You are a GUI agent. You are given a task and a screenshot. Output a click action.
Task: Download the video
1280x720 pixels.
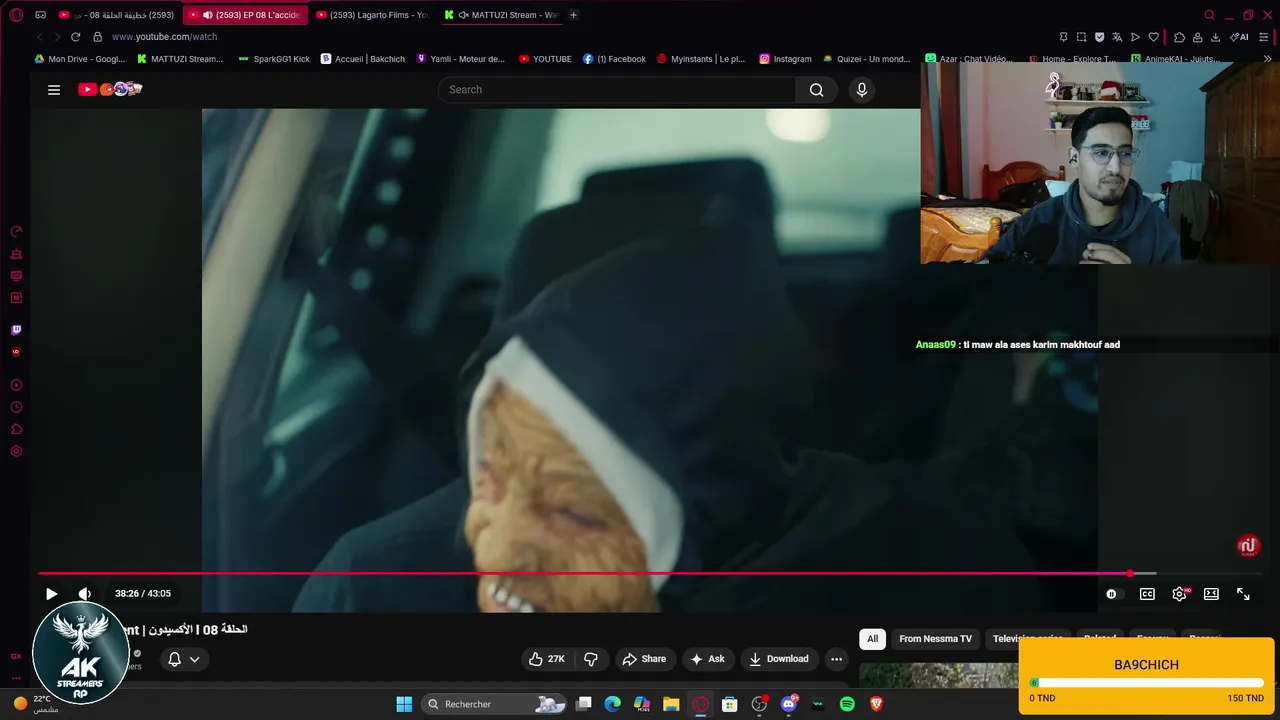pyautogui.click(x=779, y=659)
